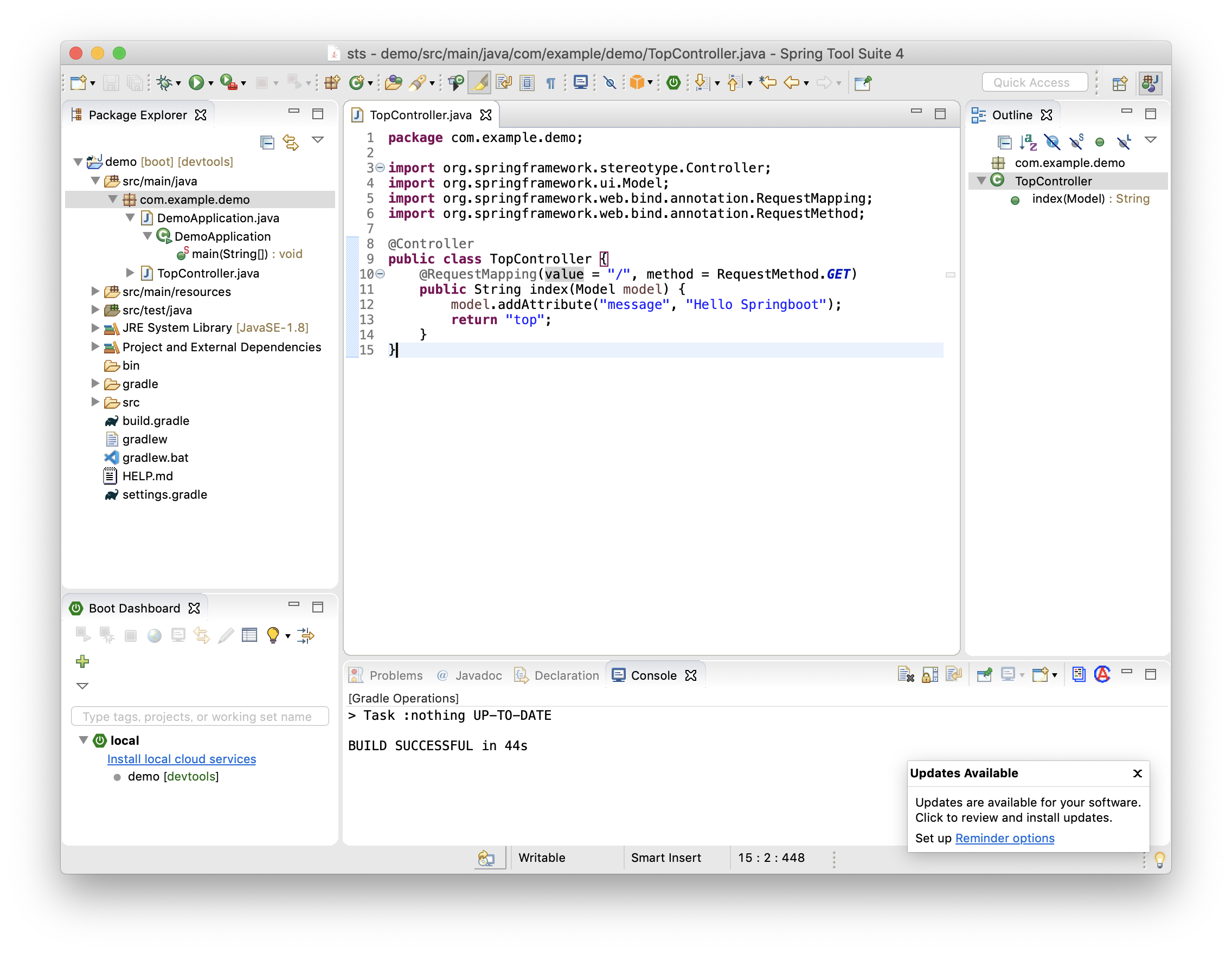The image size is (1232, 954).
Task: Toggle Link with Editor in Package Explorer
Action: click(x=291, y=141)
